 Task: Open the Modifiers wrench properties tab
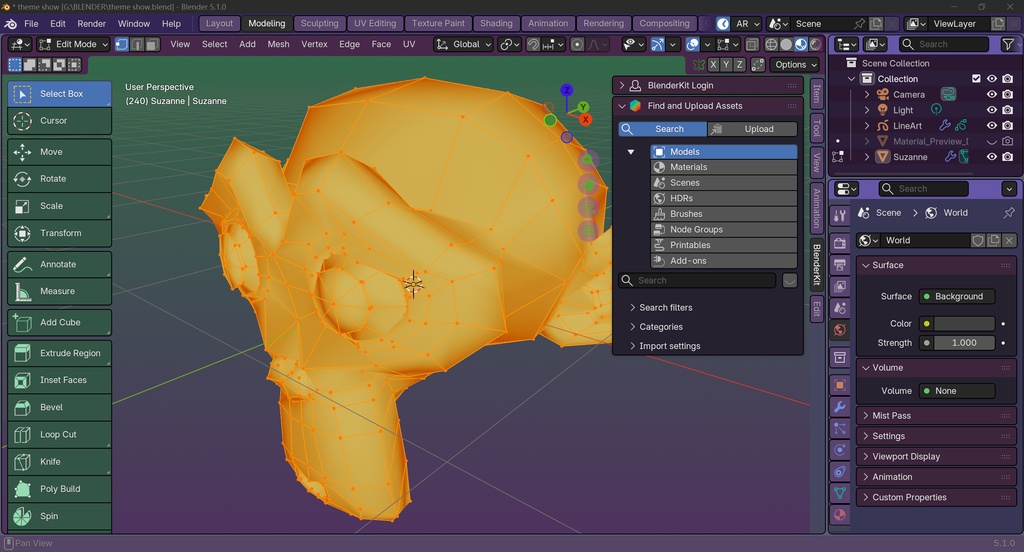(840, 406)
